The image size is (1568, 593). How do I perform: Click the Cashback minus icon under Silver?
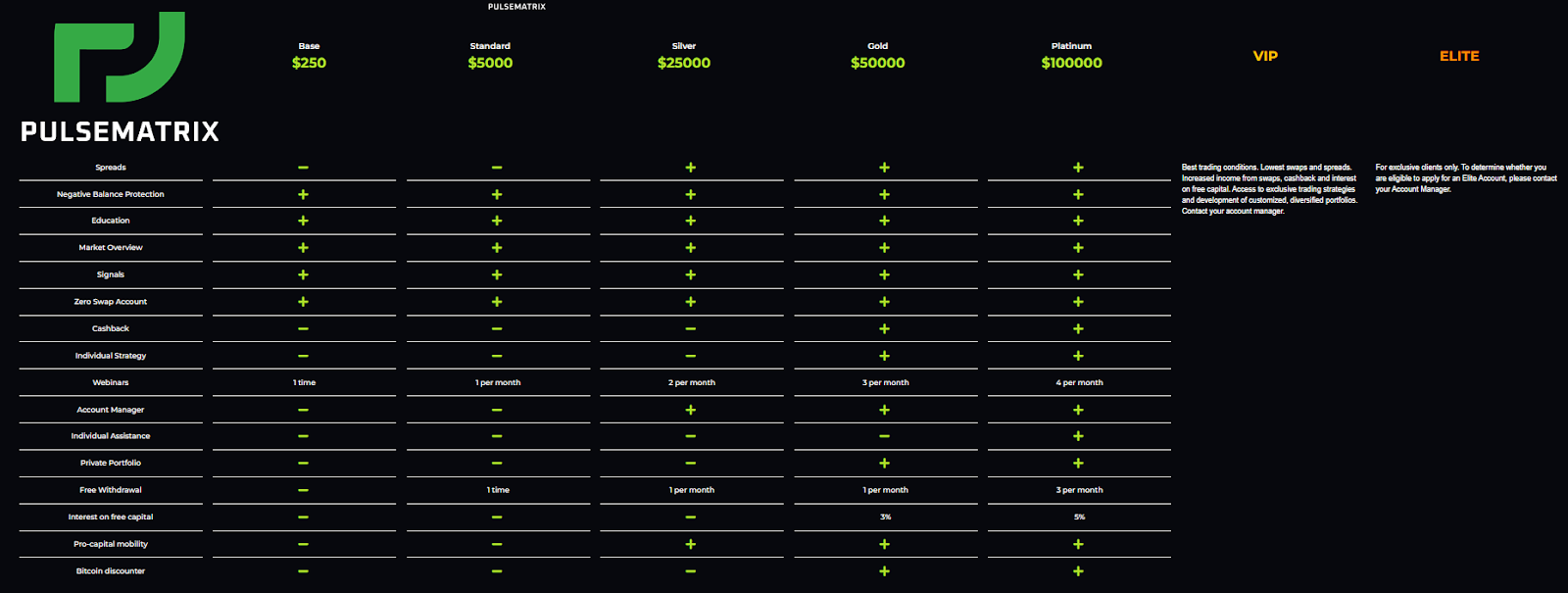coord(691,328)
